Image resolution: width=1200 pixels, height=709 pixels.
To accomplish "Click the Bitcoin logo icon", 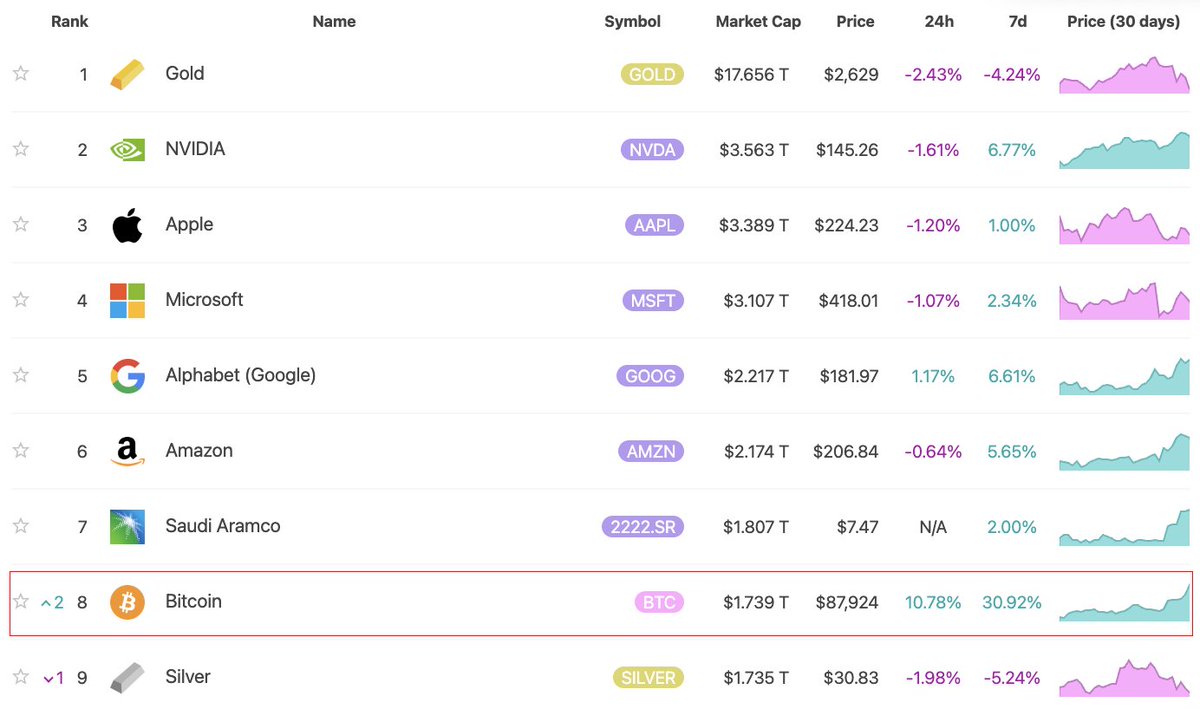I will pos(127,602).
